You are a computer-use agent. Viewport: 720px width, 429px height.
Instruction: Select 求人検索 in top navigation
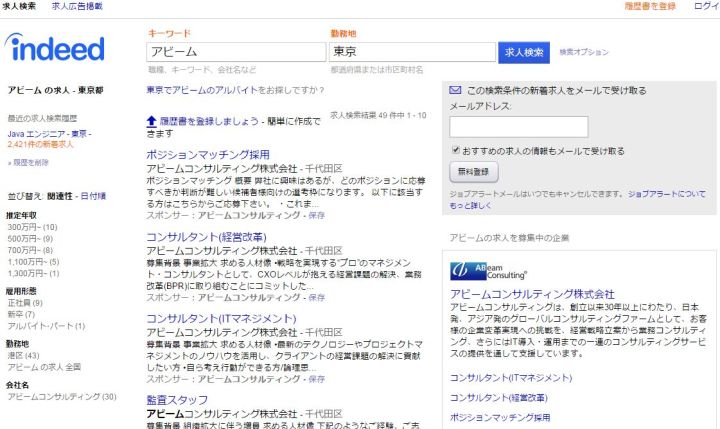click(19, 6)
